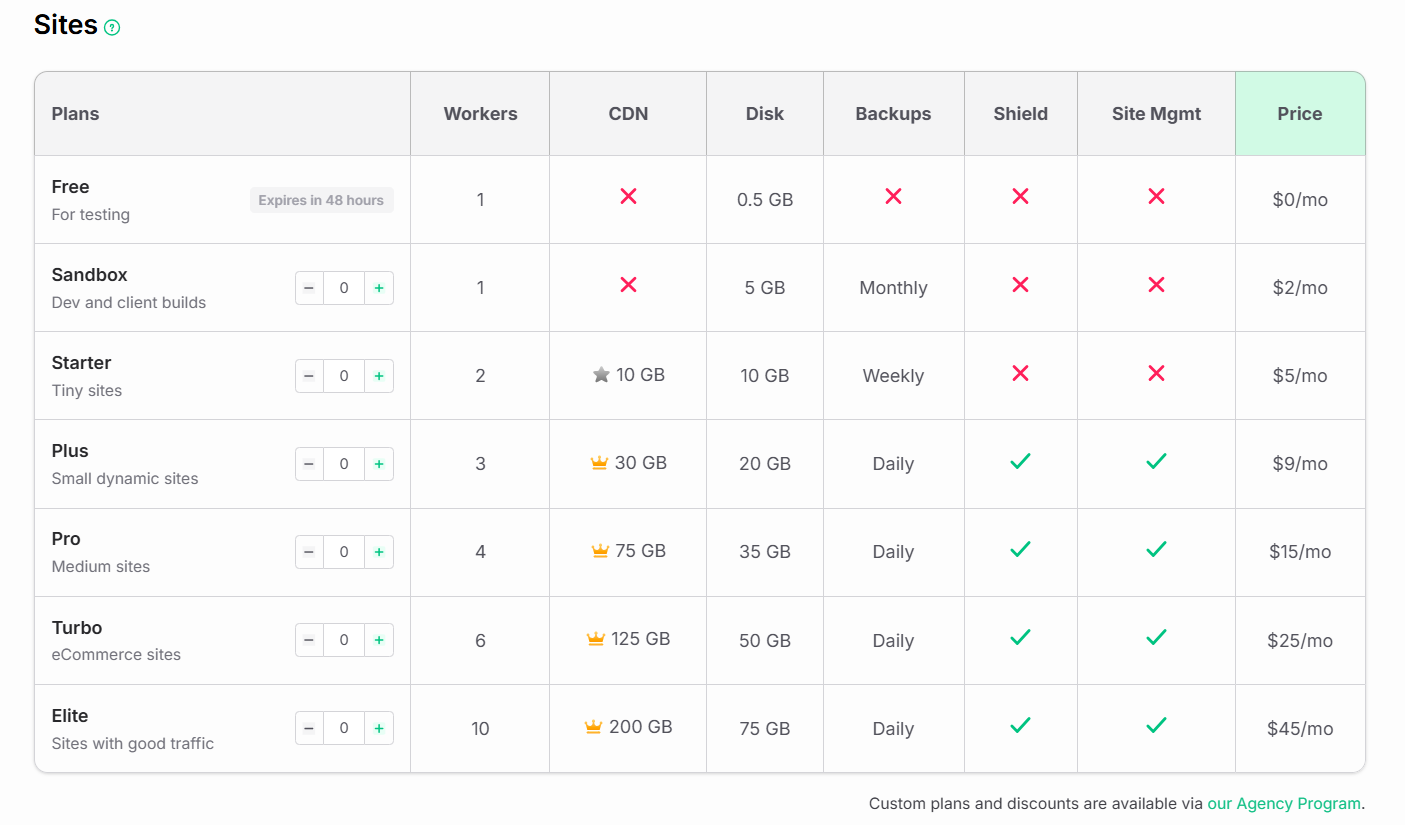Increase Starter plan quantity with plus button

[379, 376]
